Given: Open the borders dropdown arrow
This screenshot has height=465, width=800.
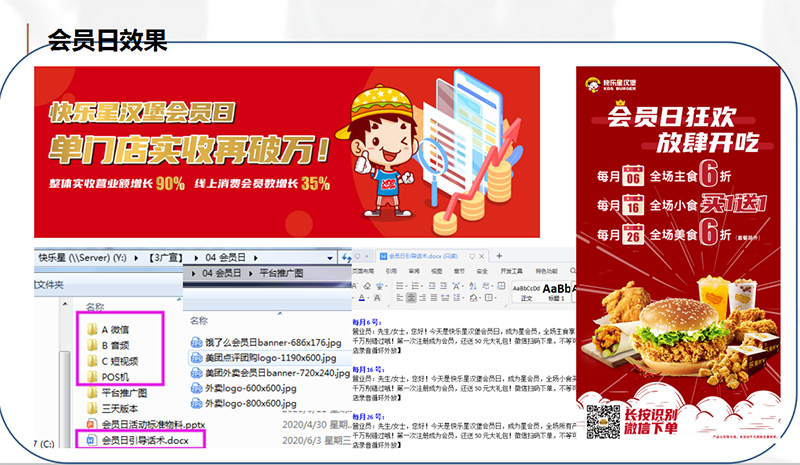Looking at the screenshot, I should 495,298.
